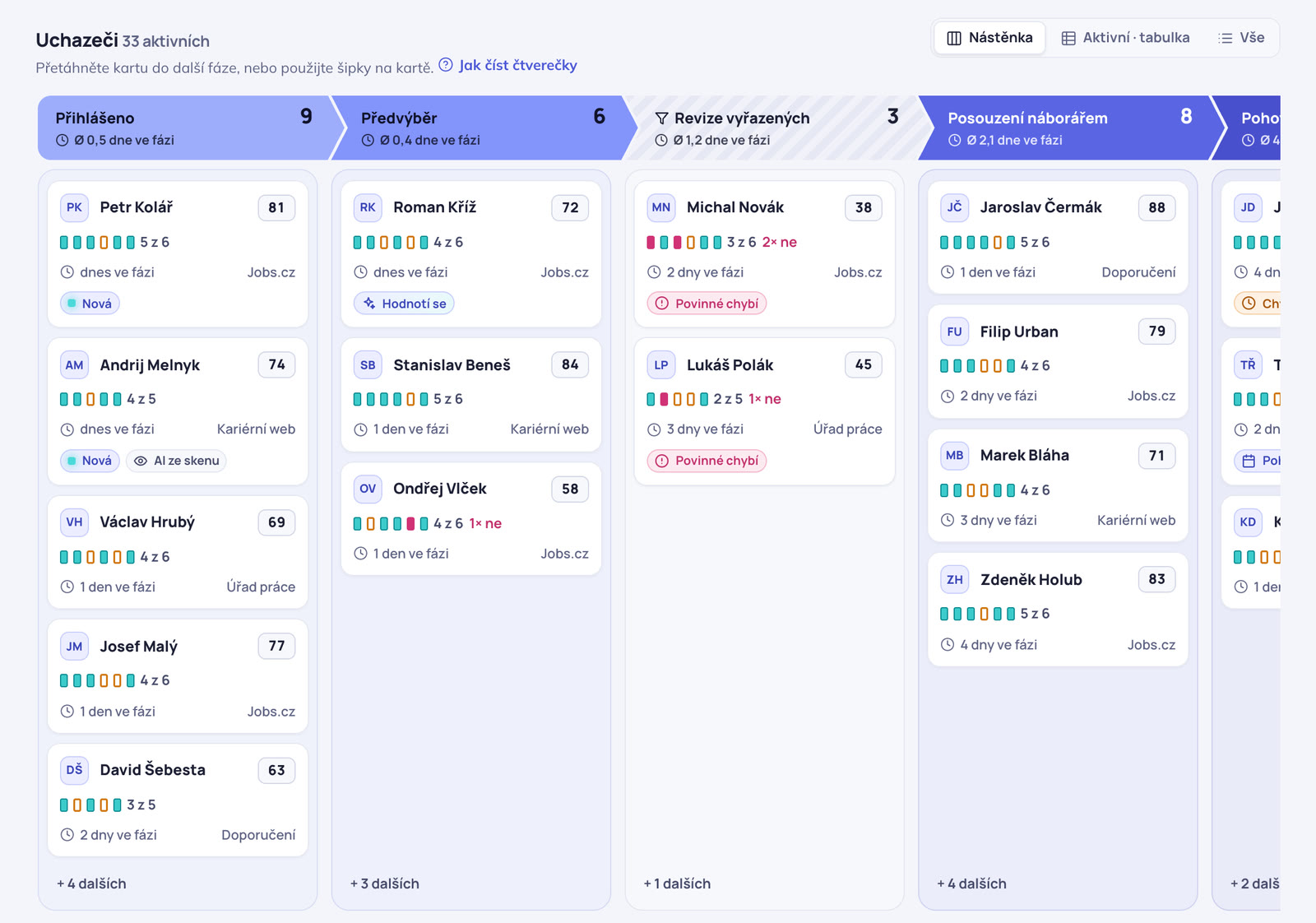Click the Hodnotí se tag on Roman Kříž
This screenshot has width=1316, height=923.
click(404, 304)
